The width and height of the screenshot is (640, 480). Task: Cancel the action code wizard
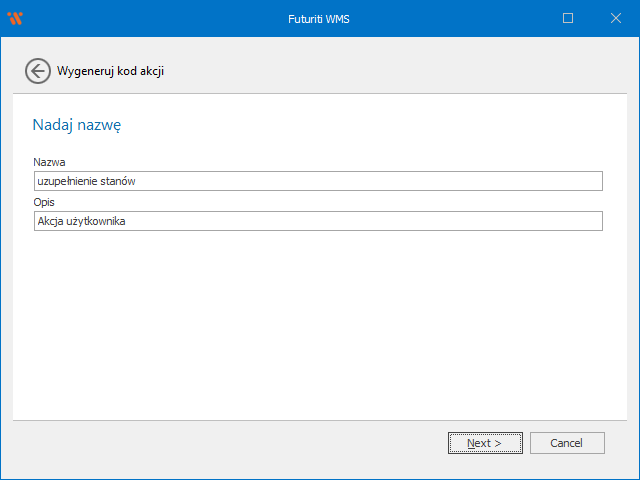click(x=566, y=443)
